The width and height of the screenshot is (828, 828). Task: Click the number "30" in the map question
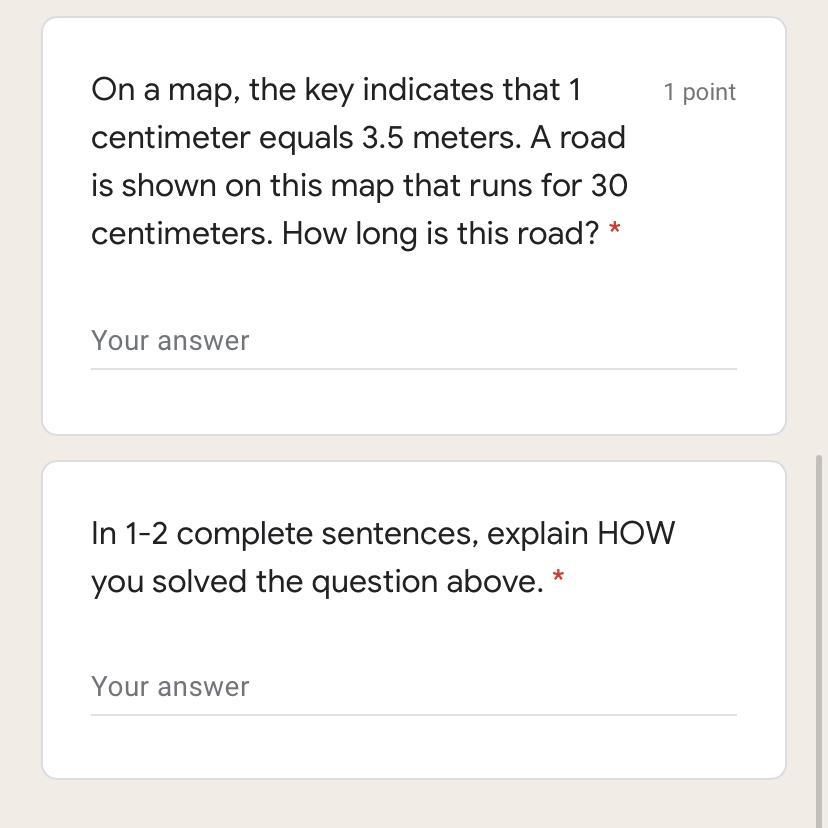point(609,186)
